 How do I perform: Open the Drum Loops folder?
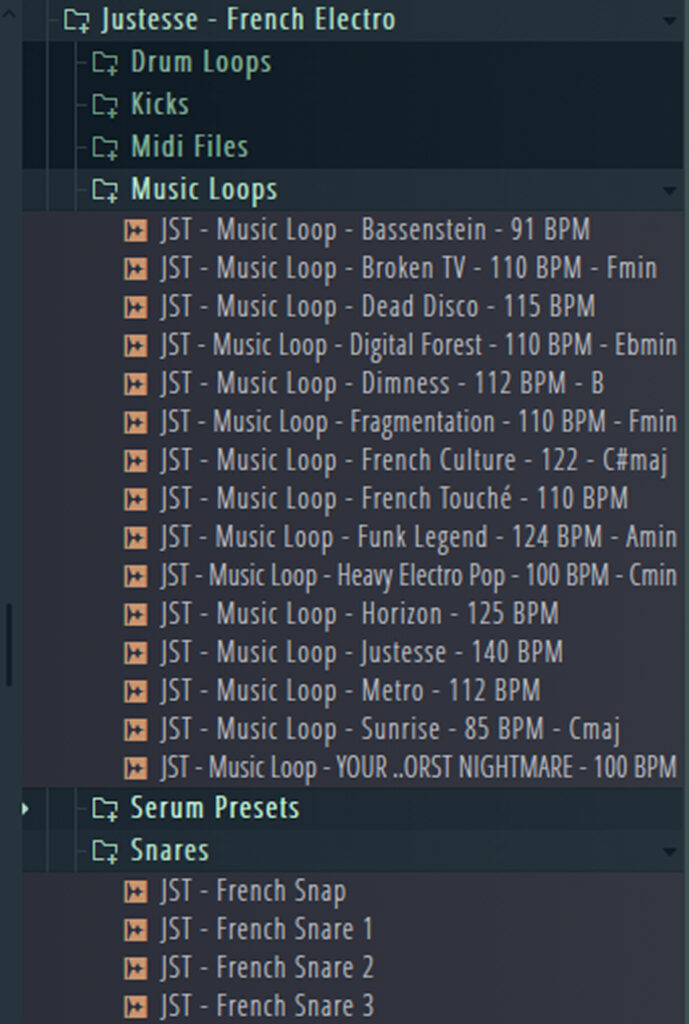point(200,63)
